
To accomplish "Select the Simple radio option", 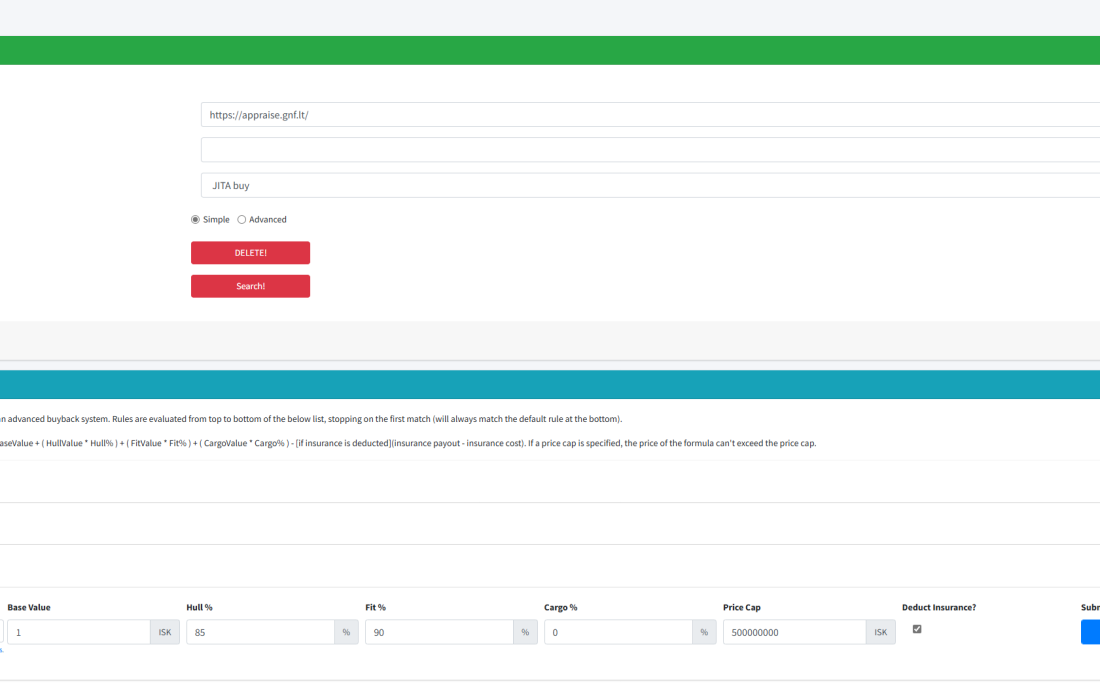I will (196, 220).
